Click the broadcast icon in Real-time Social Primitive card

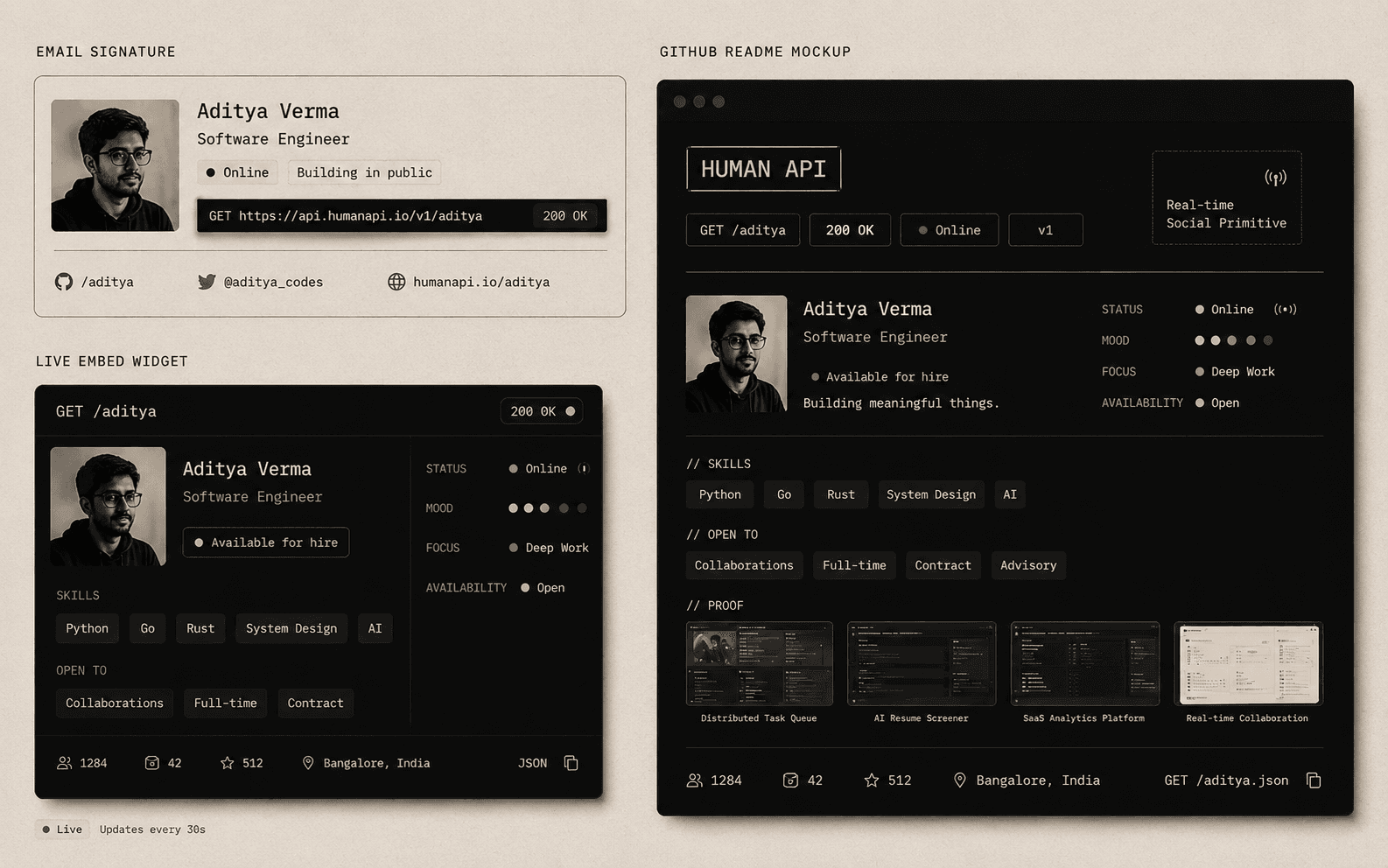click(1276, 178)
